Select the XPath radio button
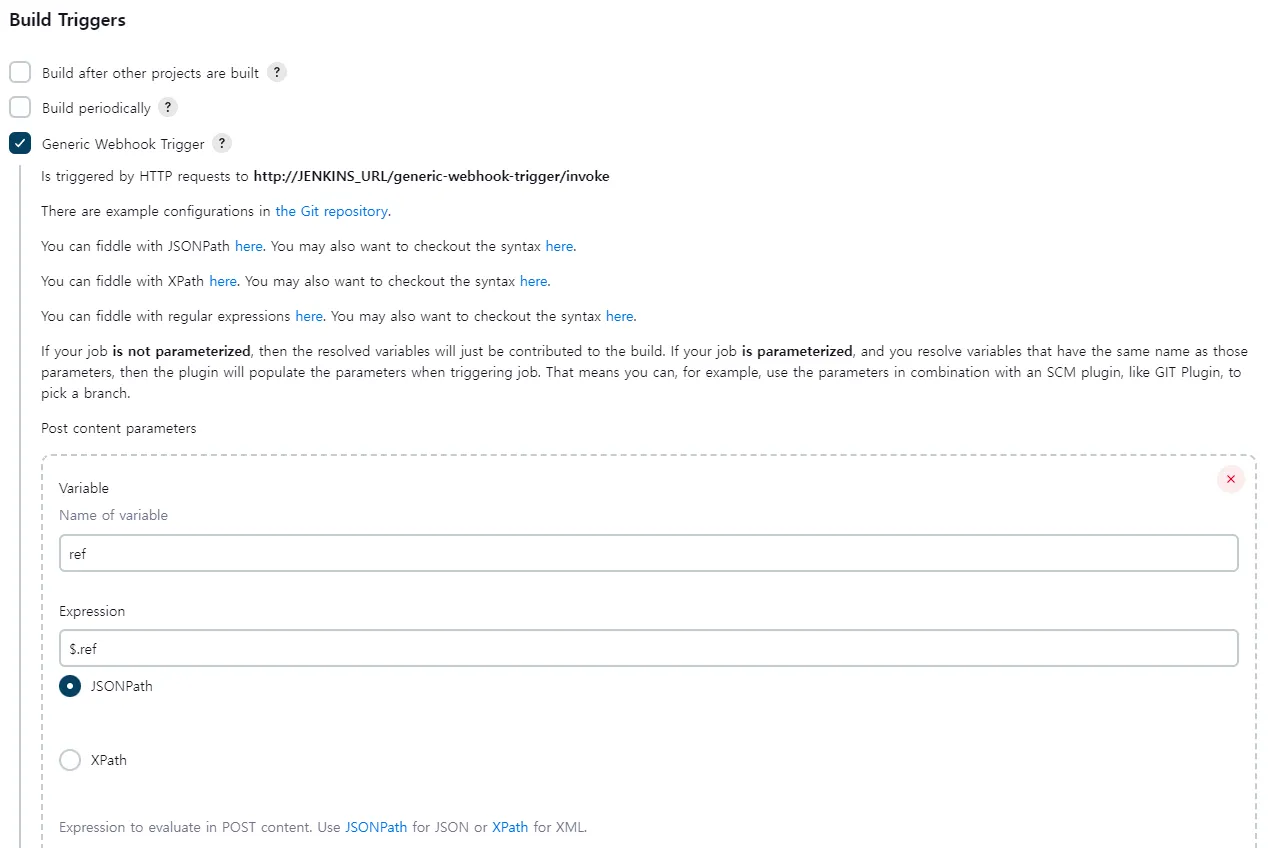This screenshot has width=1288, height=848. pyautogui.click(x=69, y=760)
